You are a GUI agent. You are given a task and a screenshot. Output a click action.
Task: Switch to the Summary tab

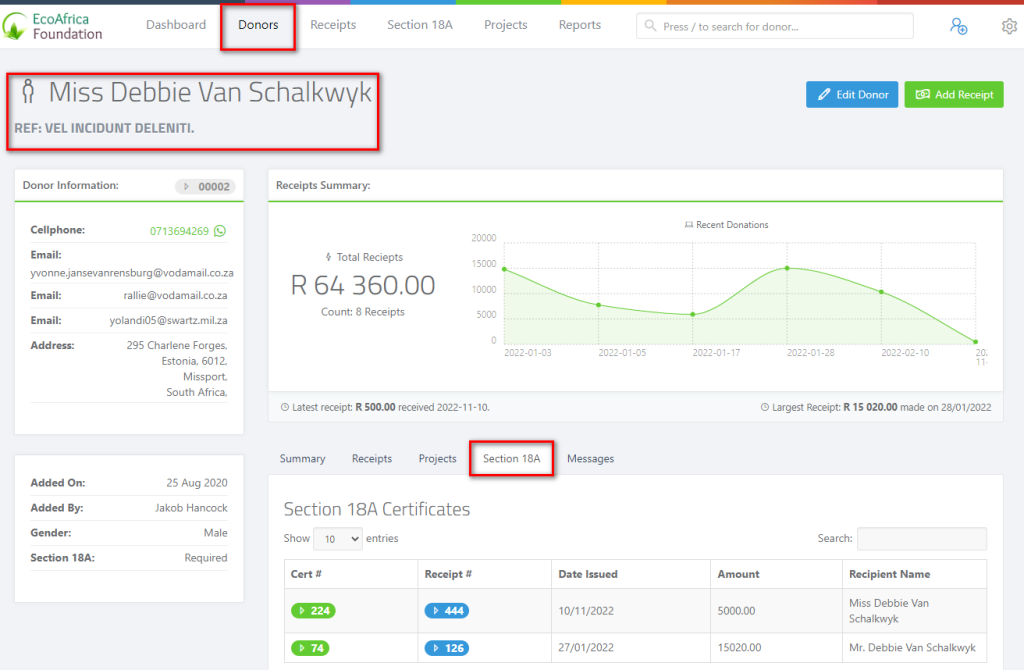point(302,458)
